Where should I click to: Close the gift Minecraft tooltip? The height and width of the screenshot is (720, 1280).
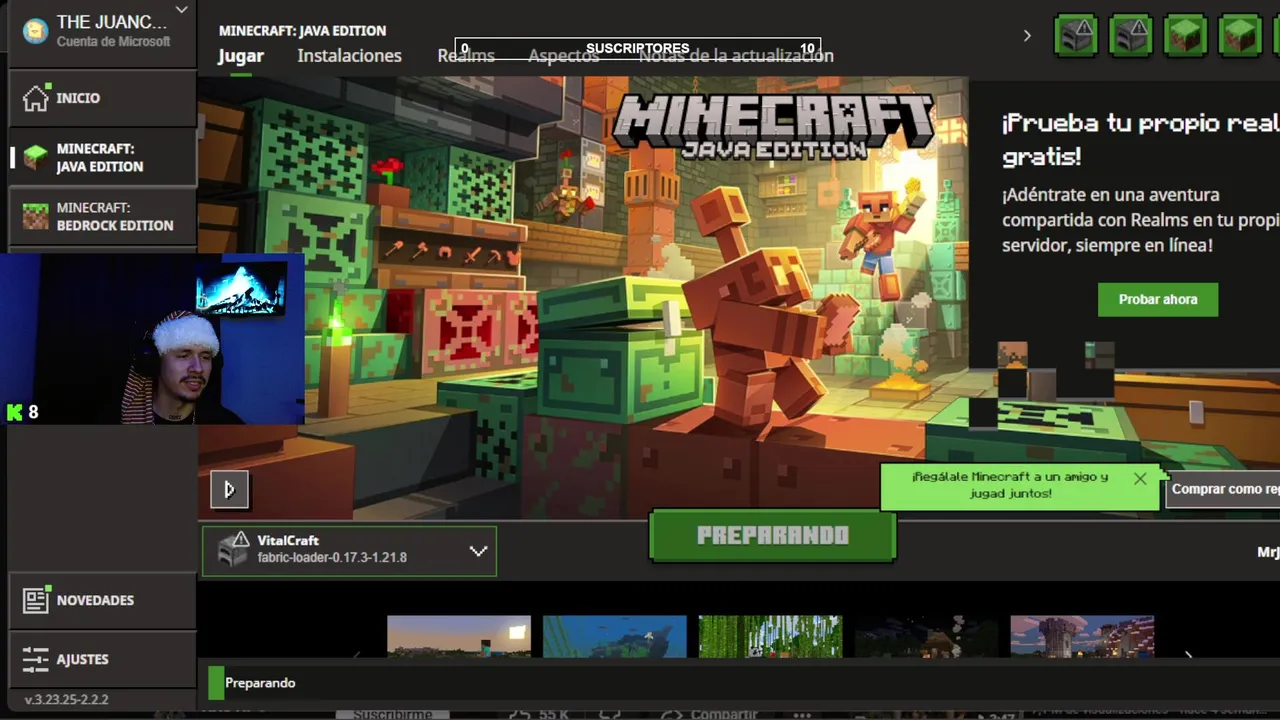coord(1140,478)
